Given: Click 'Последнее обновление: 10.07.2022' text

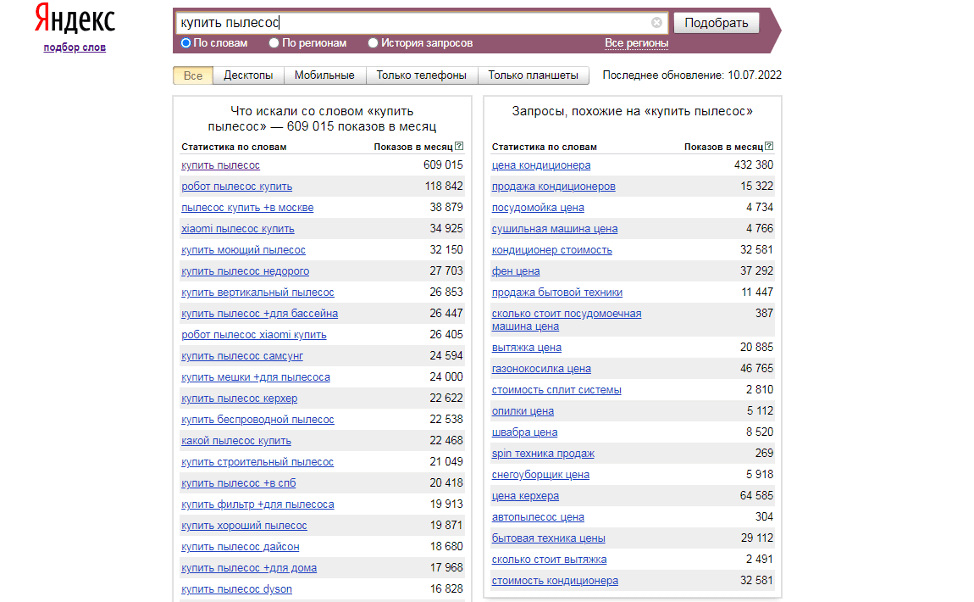Looking at the screenshot, I should (692, 75).
